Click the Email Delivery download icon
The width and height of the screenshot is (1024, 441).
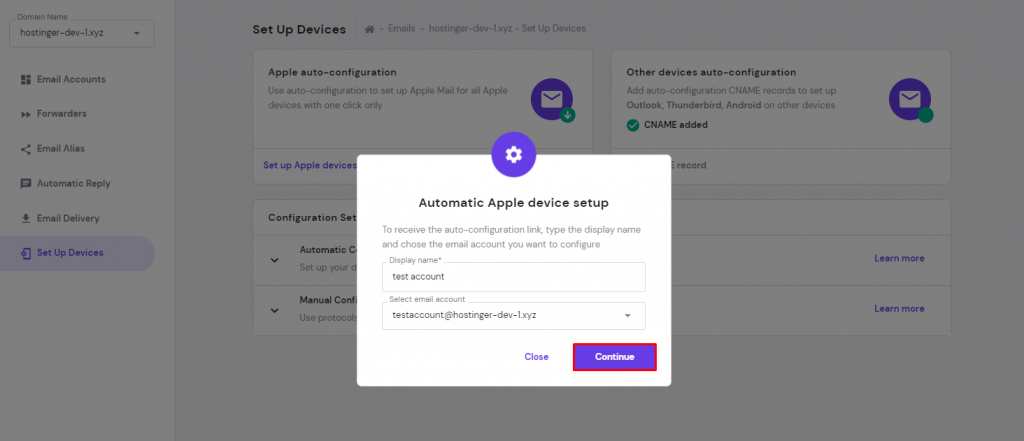[x=26, y=218]
